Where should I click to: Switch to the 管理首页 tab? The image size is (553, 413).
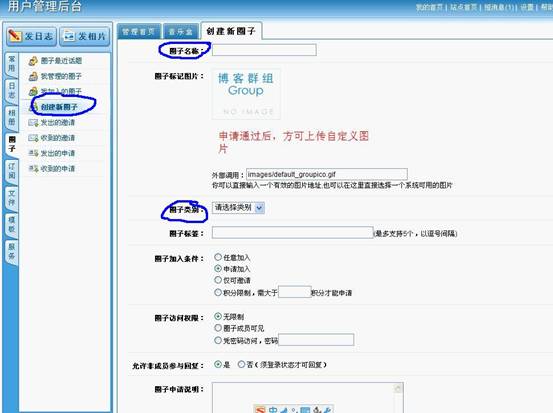139,31
